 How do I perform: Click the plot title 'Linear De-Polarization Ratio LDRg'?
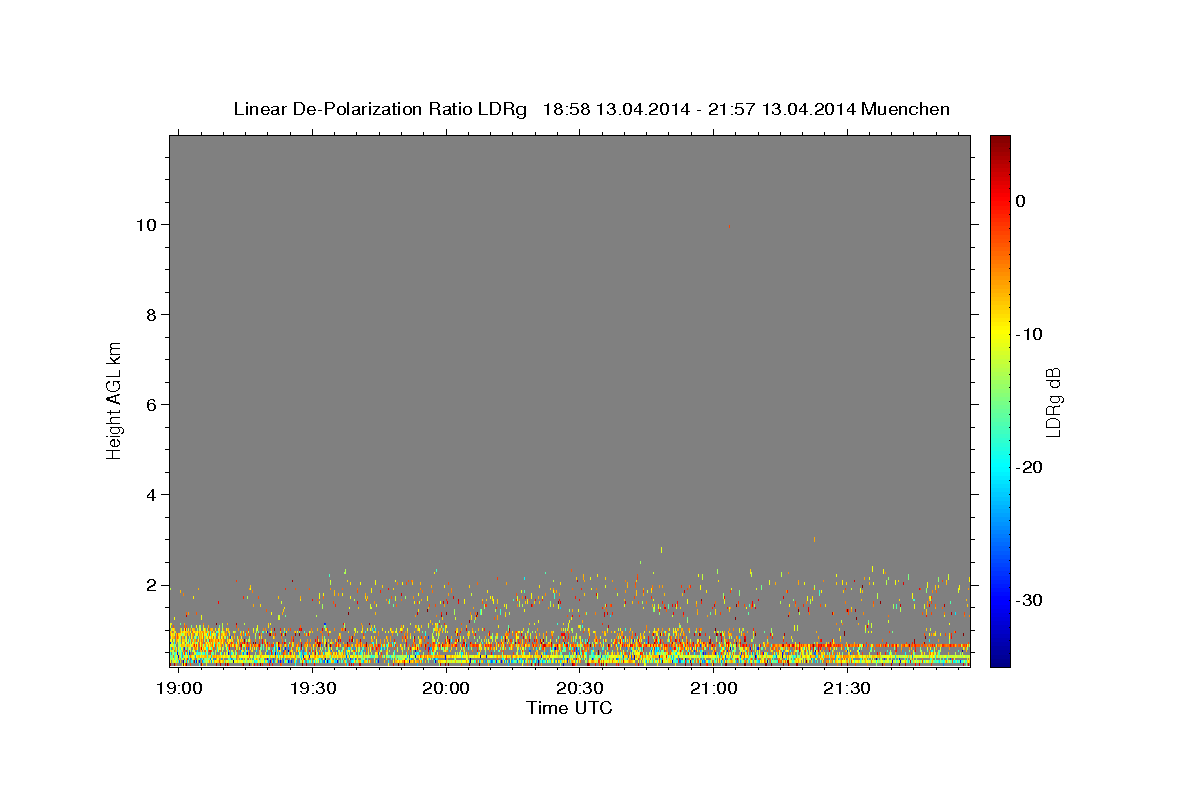pos(380,109)
